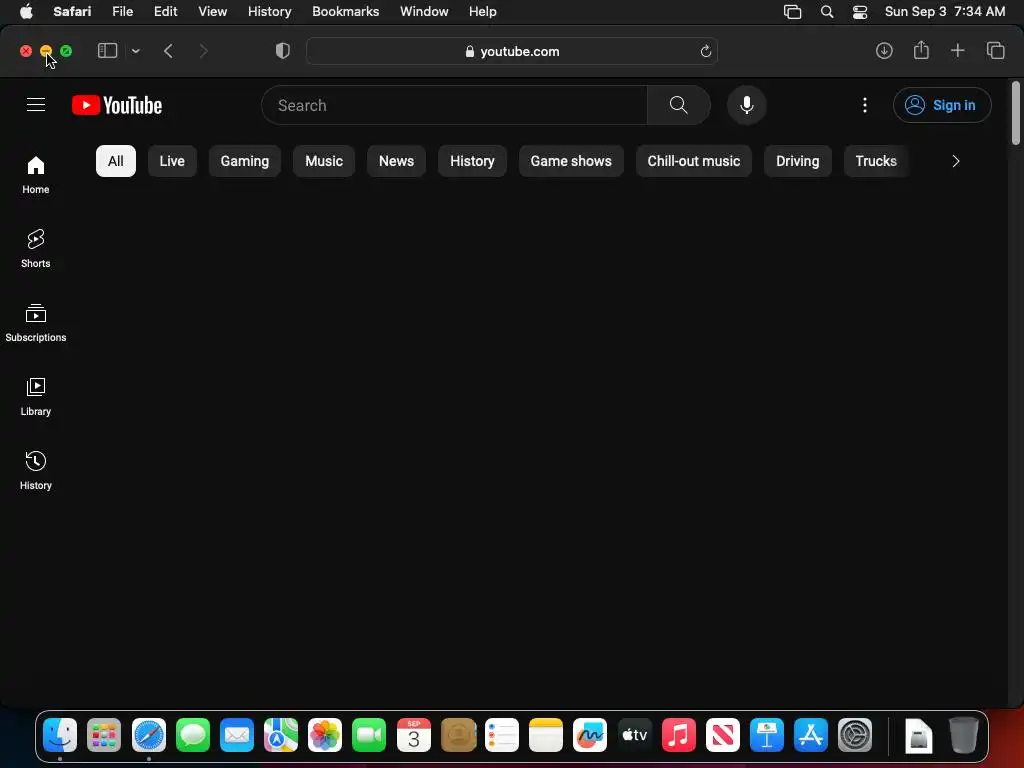Screen dimensions: 1024x768
Task: Open the File menu
Action: (x=122, y=12)
